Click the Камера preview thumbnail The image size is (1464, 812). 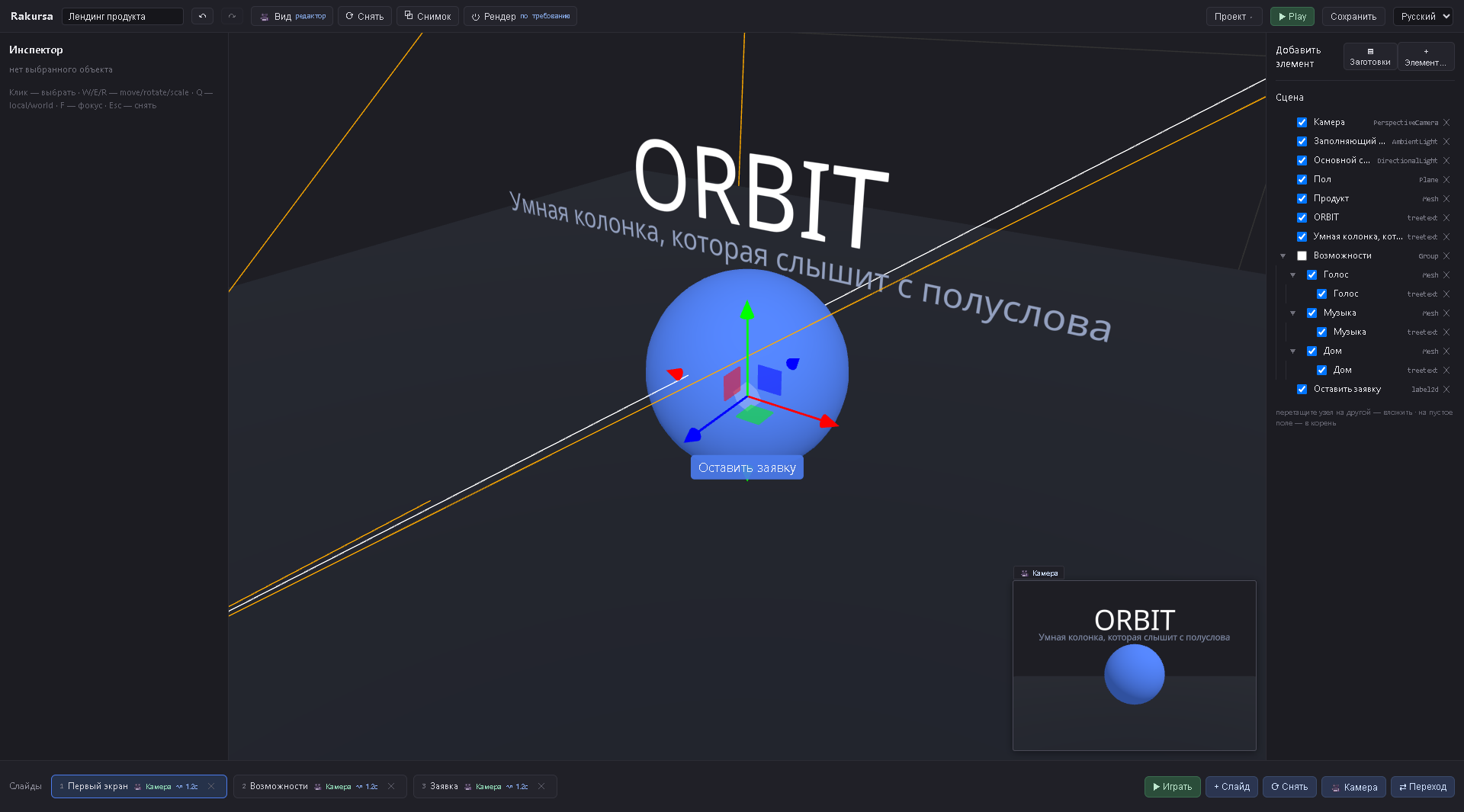(1134, 666)
